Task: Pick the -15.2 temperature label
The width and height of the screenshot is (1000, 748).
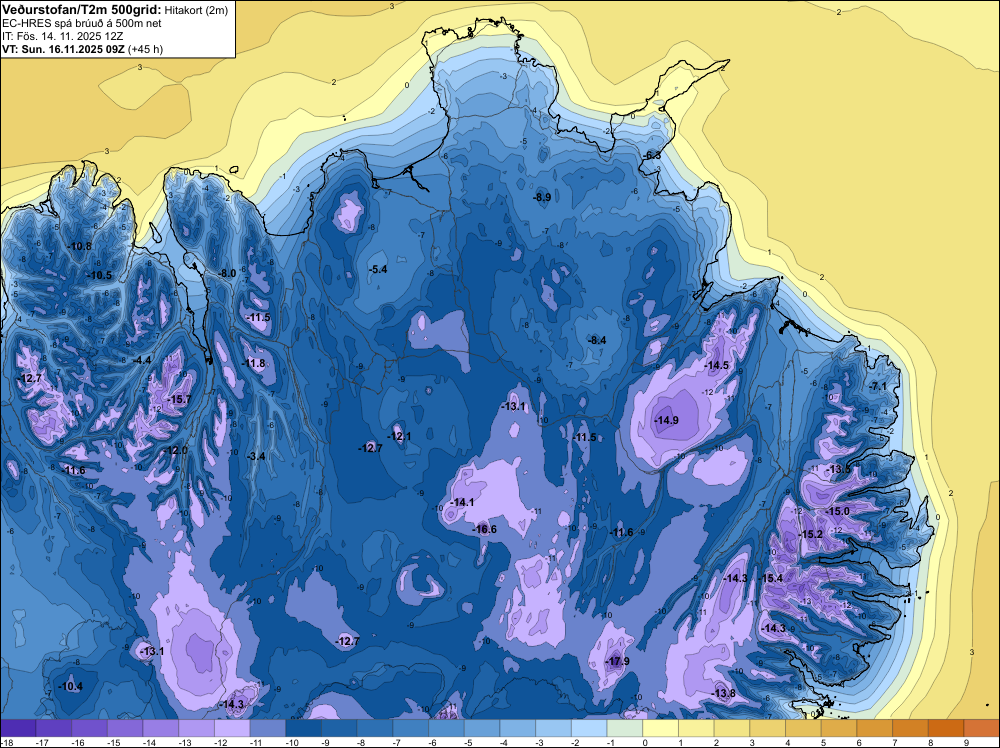Action: click(x=811, y=534)
